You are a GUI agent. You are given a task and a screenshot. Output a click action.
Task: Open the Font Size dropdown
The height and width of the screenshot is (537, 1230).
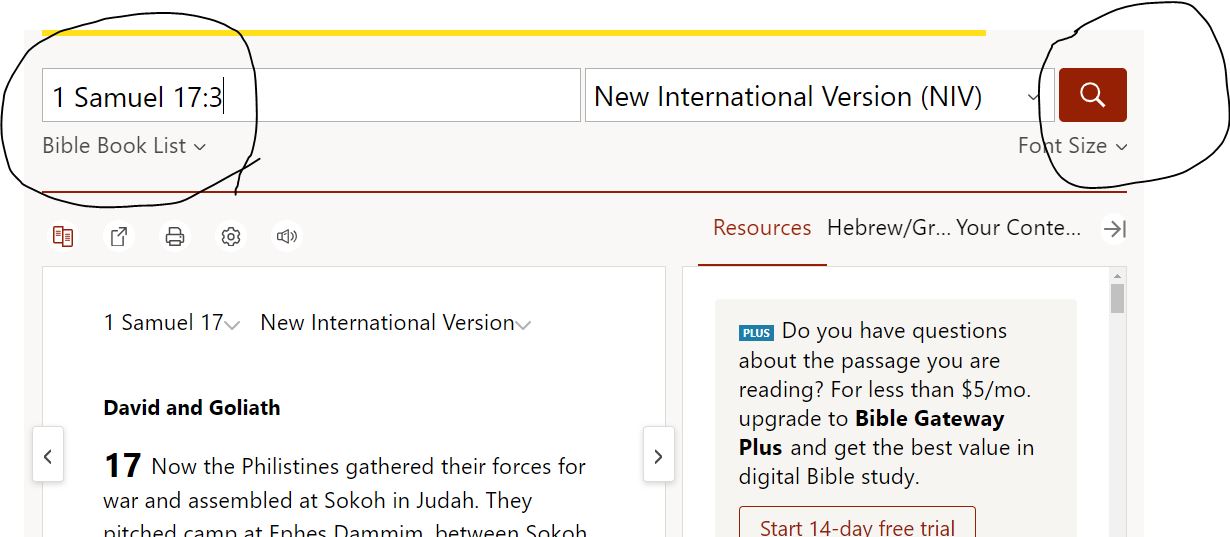click(1071, 146)
